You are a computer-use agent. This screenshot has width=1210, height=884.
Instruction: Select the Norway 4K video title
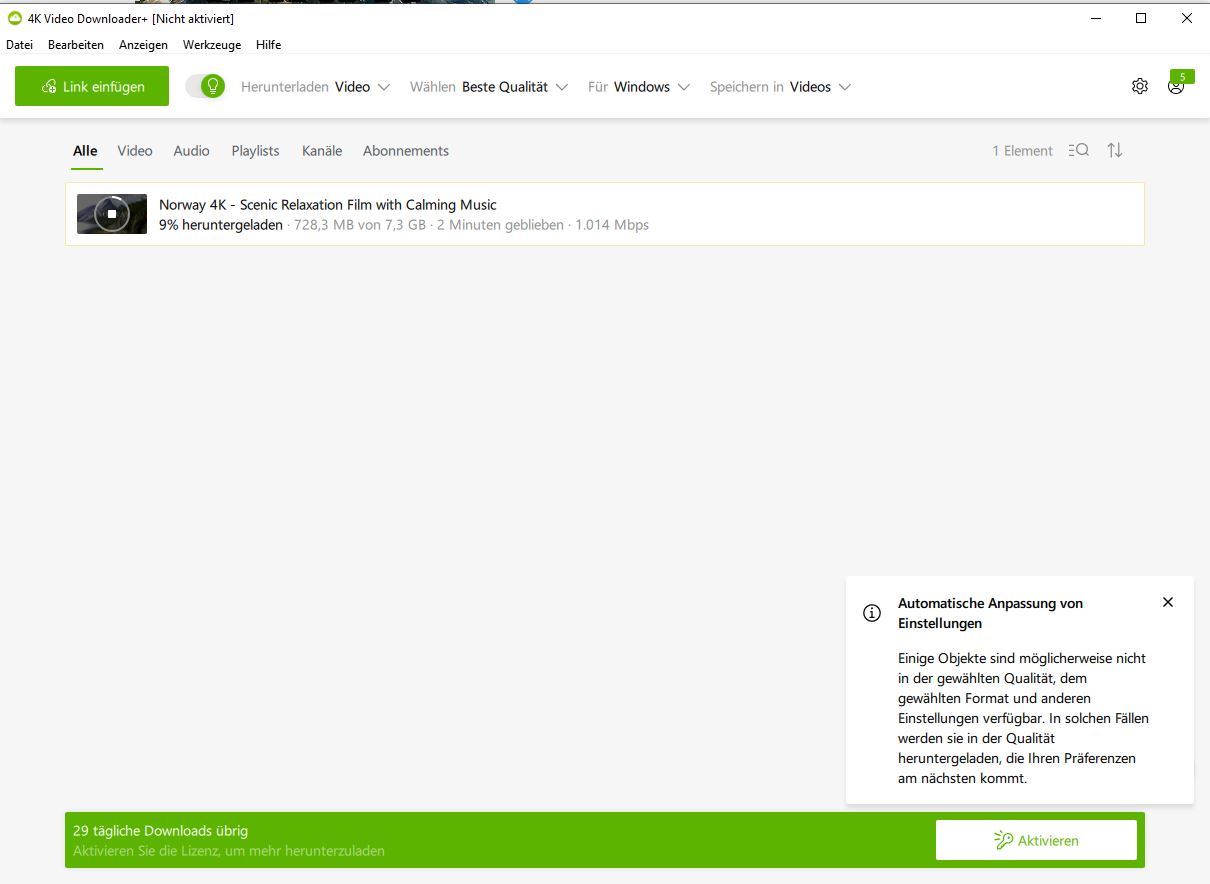click(x=328, y=205)
